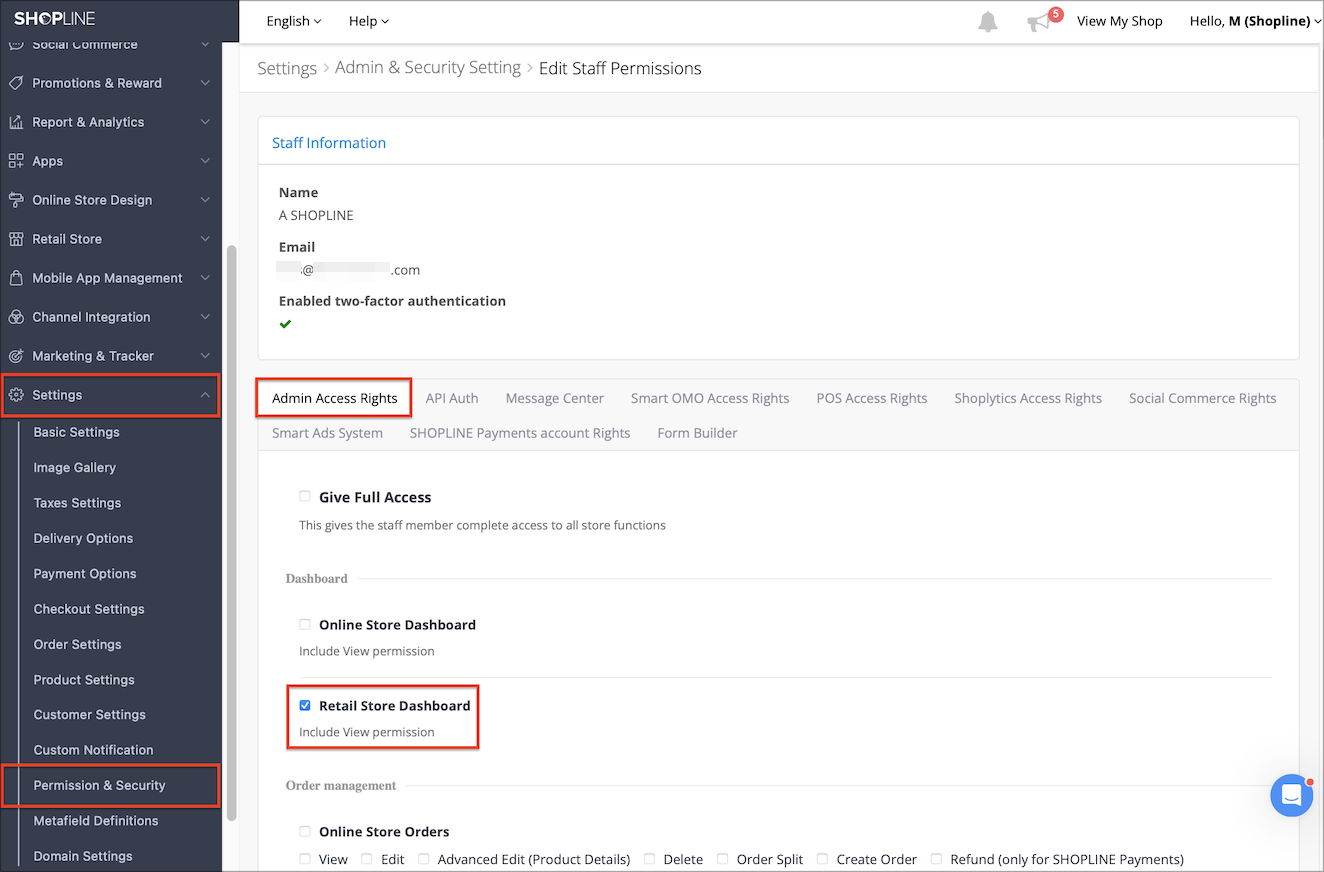Viewport: 1324px width, 872px height.
Task: Uncheck the Retail Store Dashboard checkbox
Action: click(x=305, y=705)
